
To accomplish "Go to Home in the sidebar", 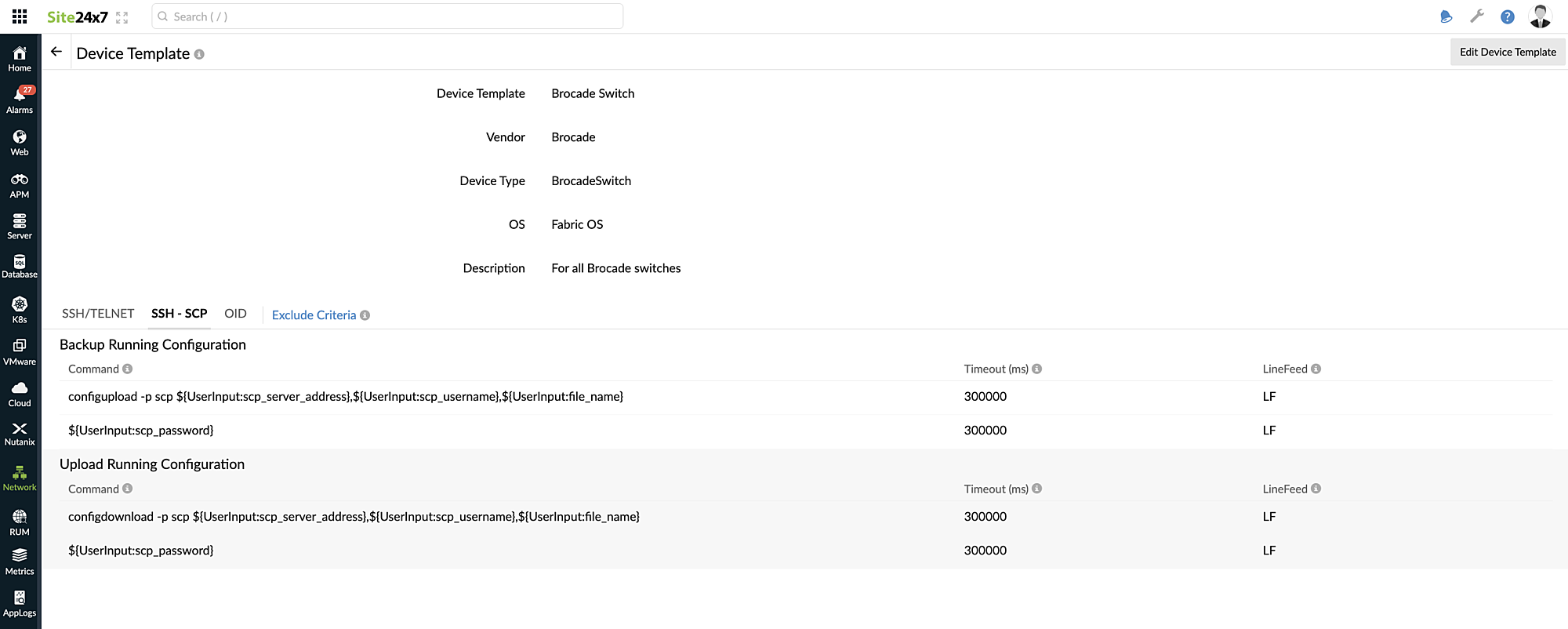I will point(20,59).
